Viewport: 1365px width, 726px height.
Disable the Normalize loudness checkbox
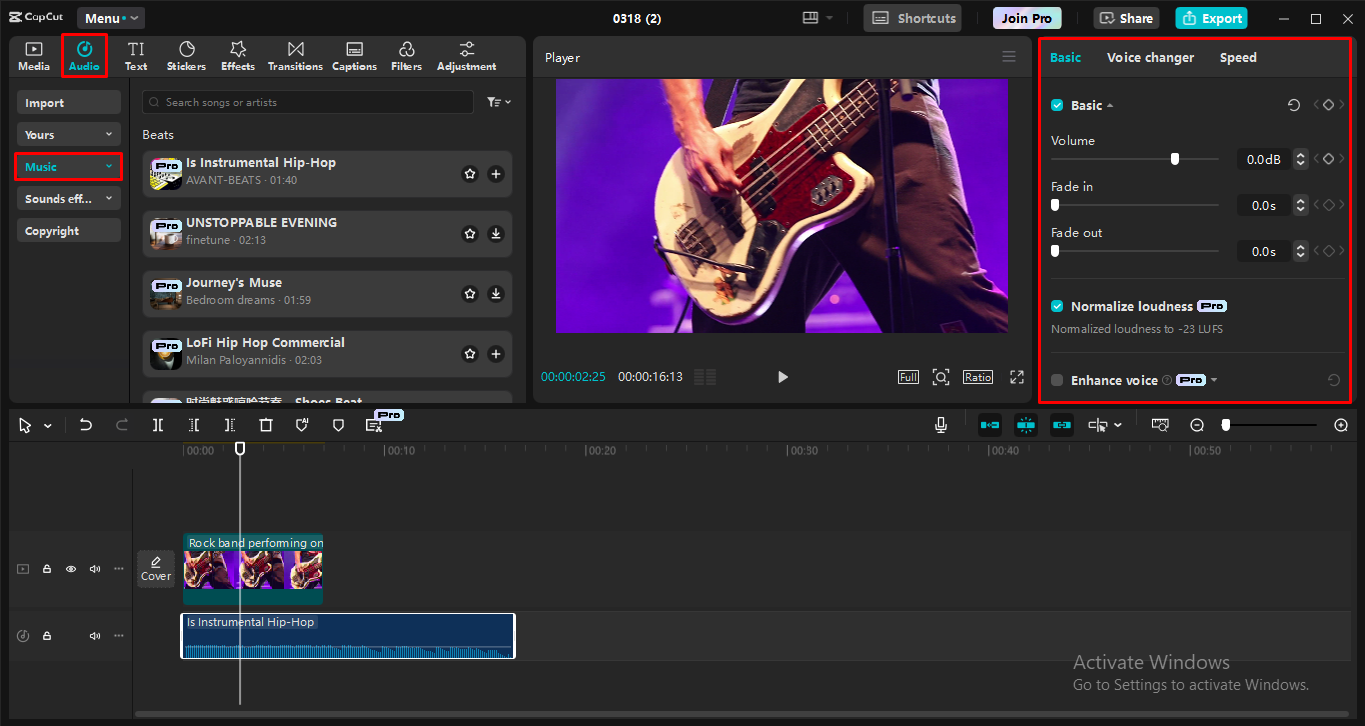point(1056,306)
